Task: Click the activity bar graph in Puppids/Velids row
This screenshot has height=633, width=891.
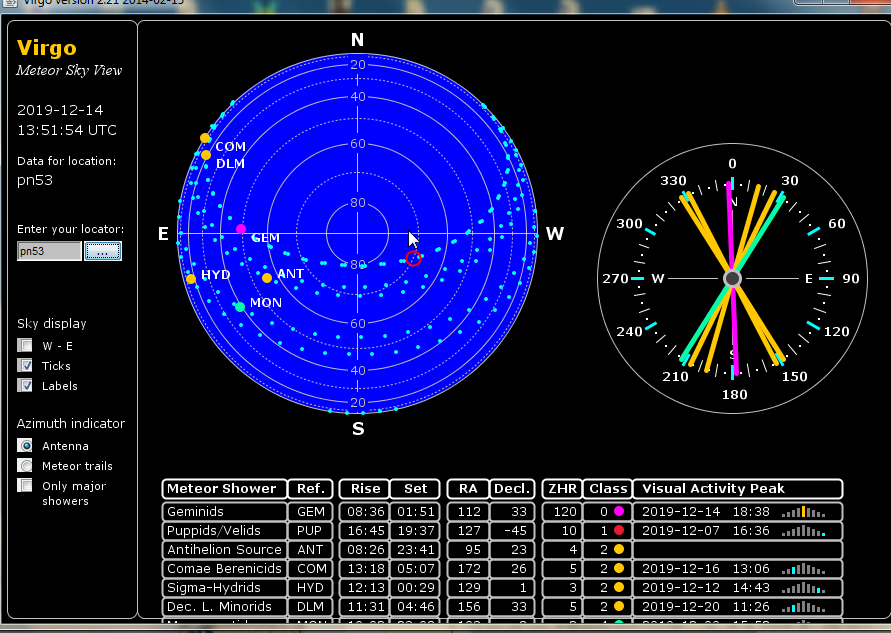Action: pyautogui.click(x=803, y=531)
